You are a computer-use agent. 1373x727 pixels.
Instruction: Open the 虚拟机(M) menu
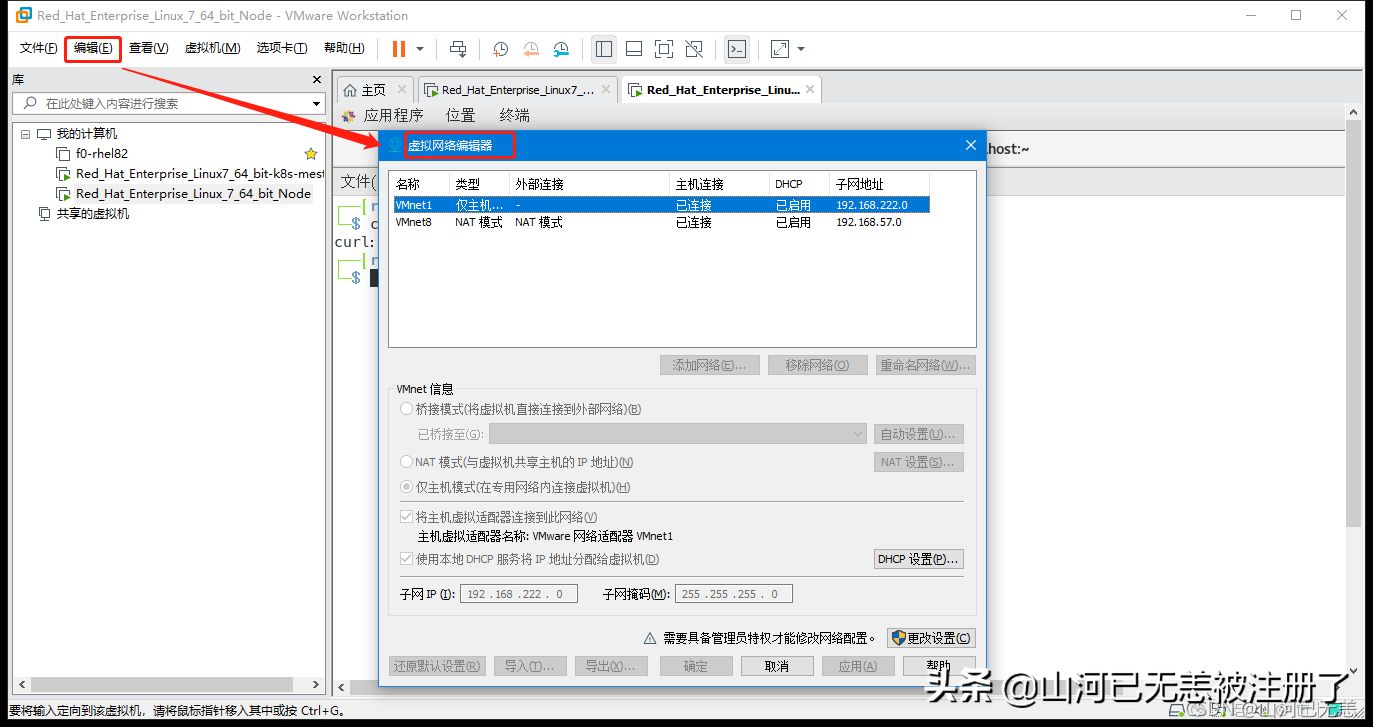pos(212,48)
